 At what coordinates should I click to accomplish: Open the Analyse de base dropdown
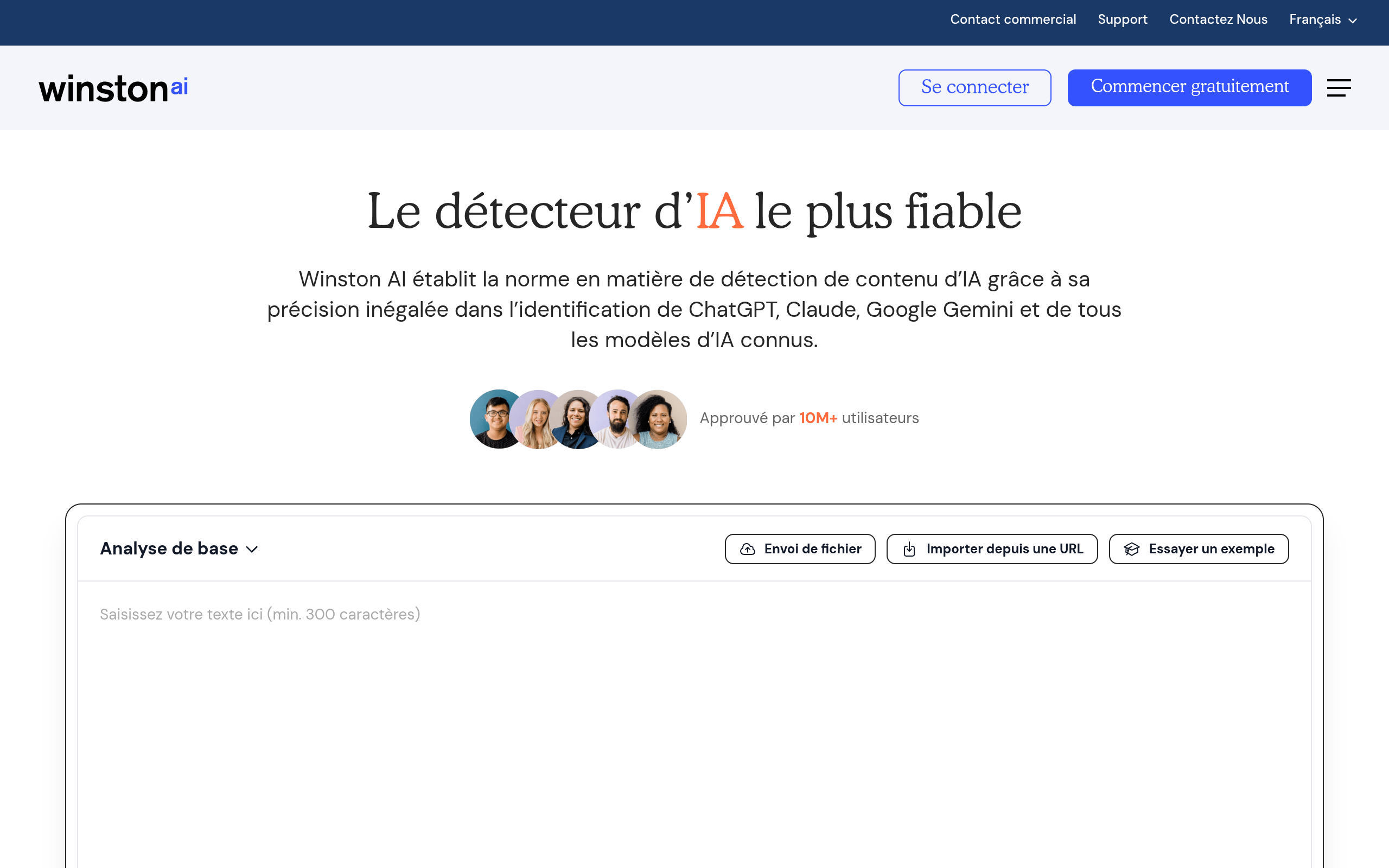[x=179, y=549]
